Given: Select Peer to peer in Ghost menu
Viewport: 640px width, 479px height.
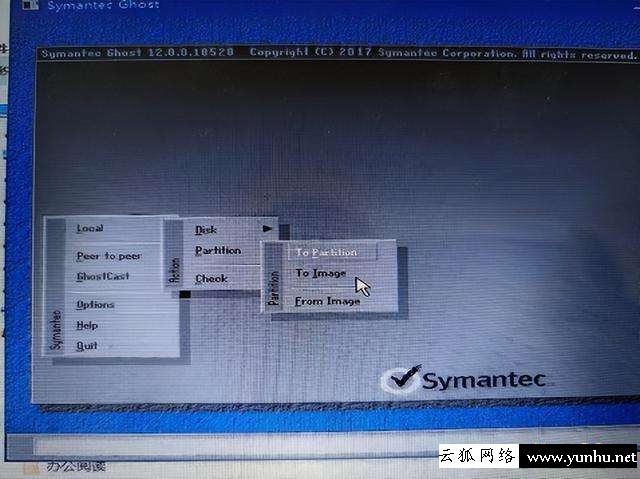Looking at the screenshot, I should 109,256.
